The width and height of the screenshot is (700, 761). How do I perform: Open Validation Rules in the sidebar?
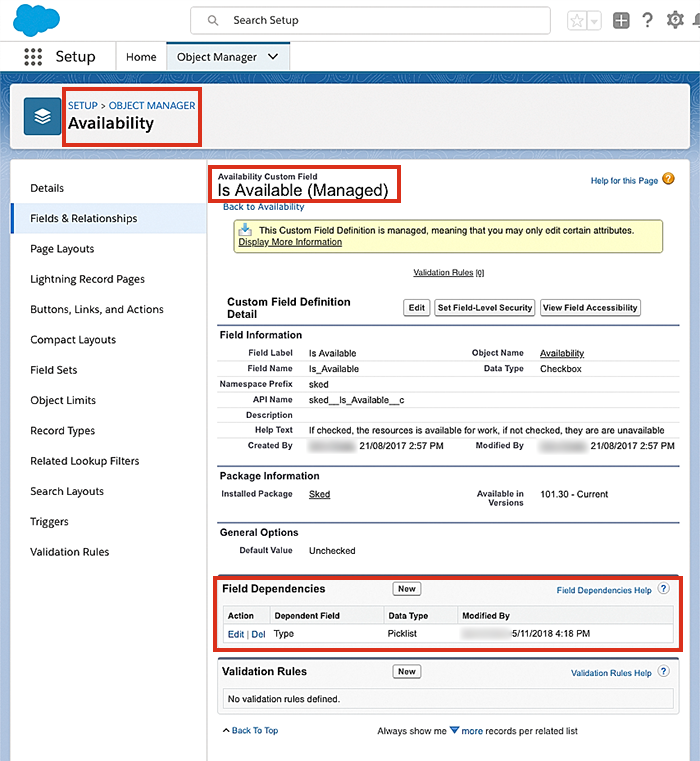[x=70, y=552]
